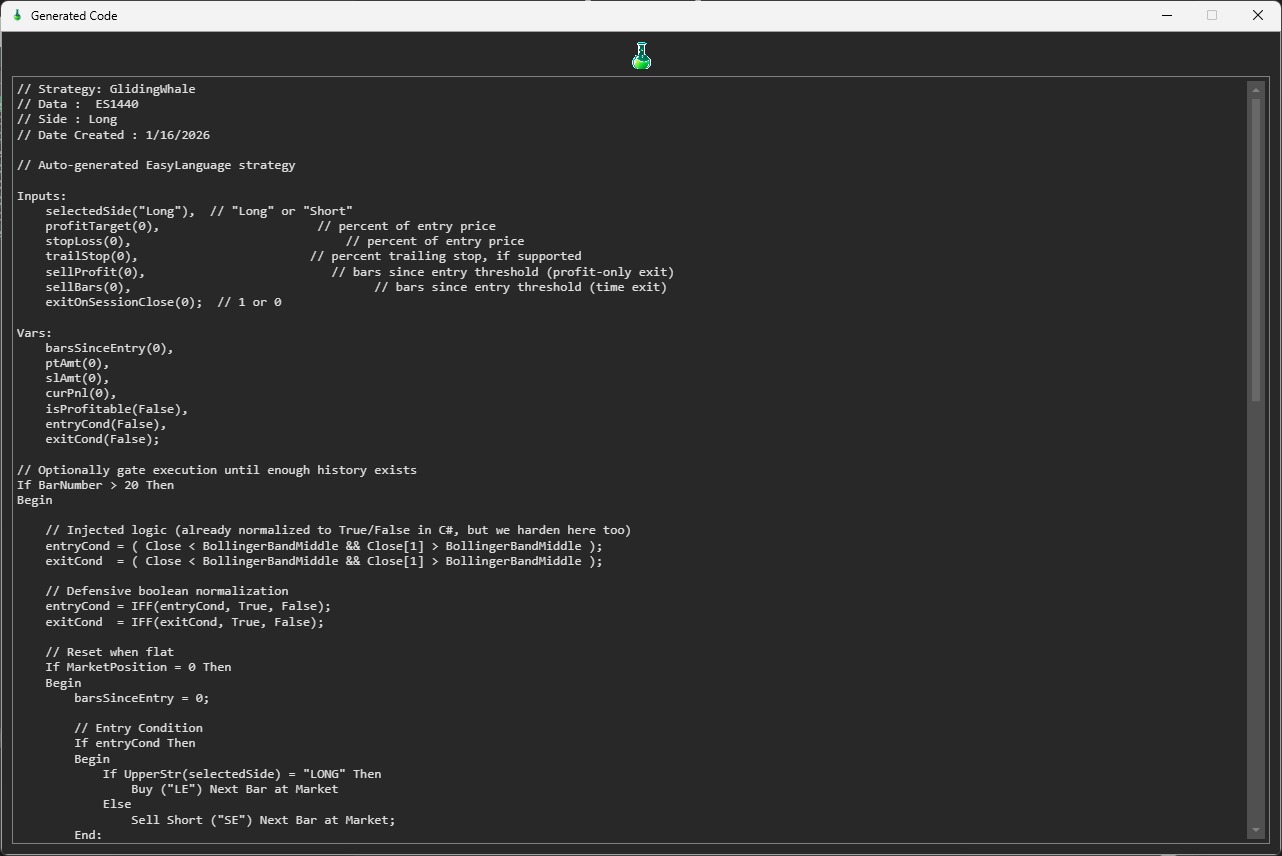Click the exitCond(False) variable line
Viewport: 1282px width, 856px height.
tap(102, 439)
